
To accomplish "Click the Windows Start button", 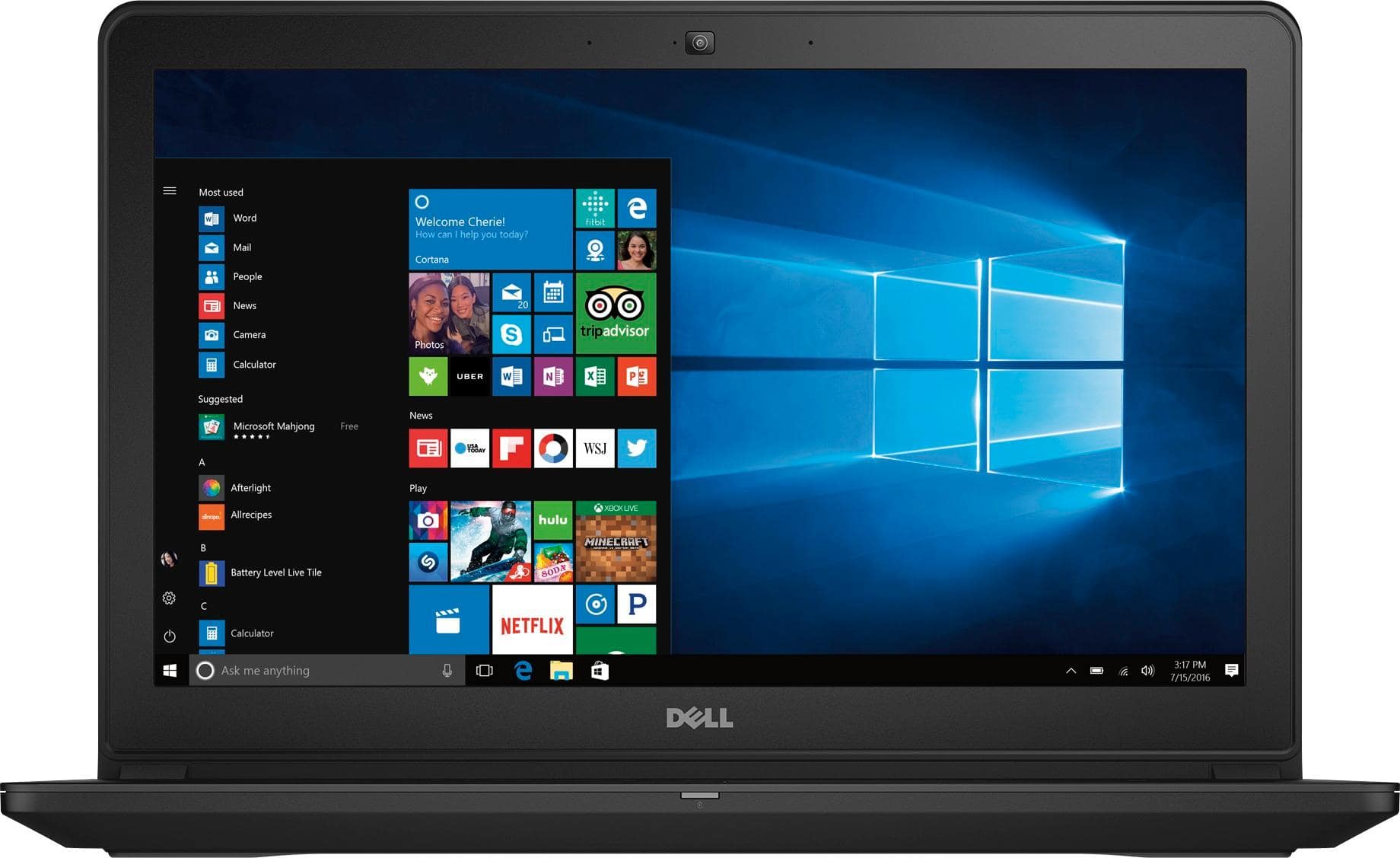I will pos(170,671).
